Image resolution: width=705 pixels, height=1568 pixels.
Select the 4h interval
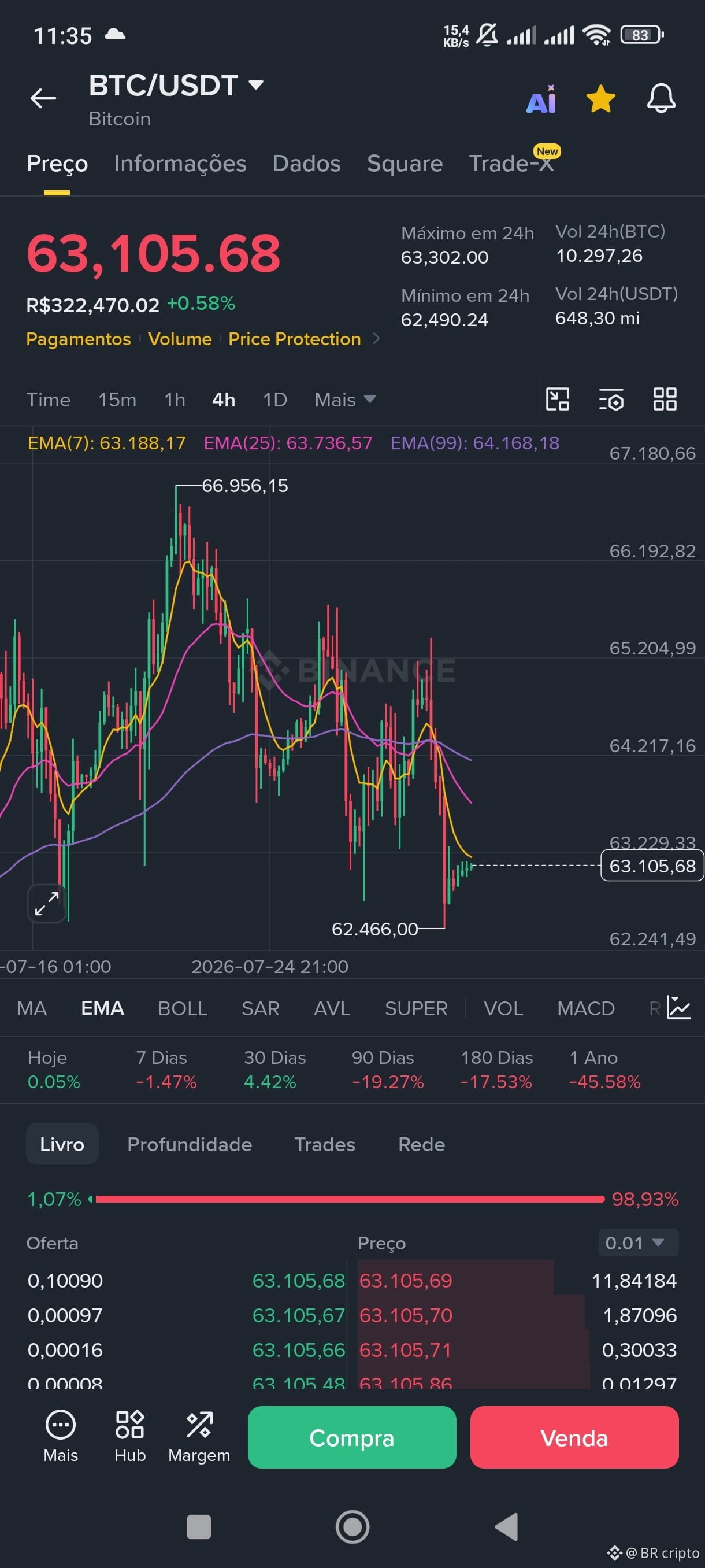pos(223,400)
